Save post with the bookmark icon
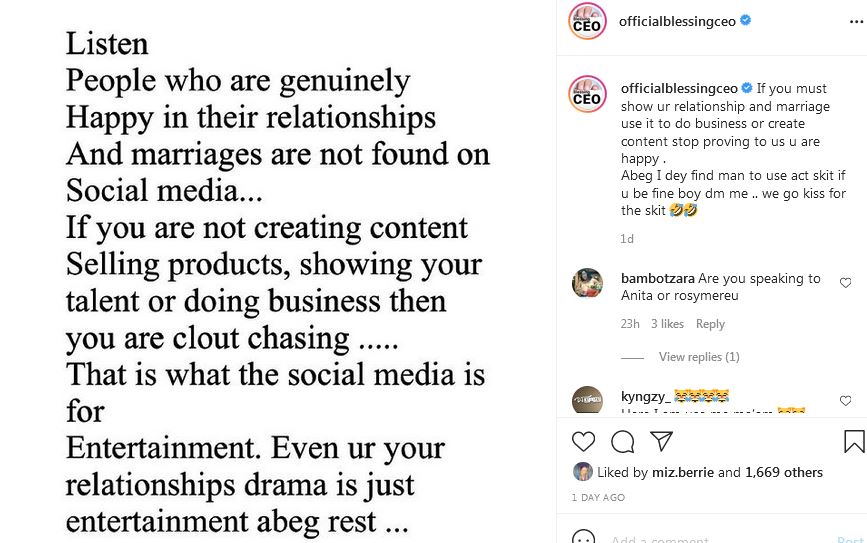 [x=853, y=441]
